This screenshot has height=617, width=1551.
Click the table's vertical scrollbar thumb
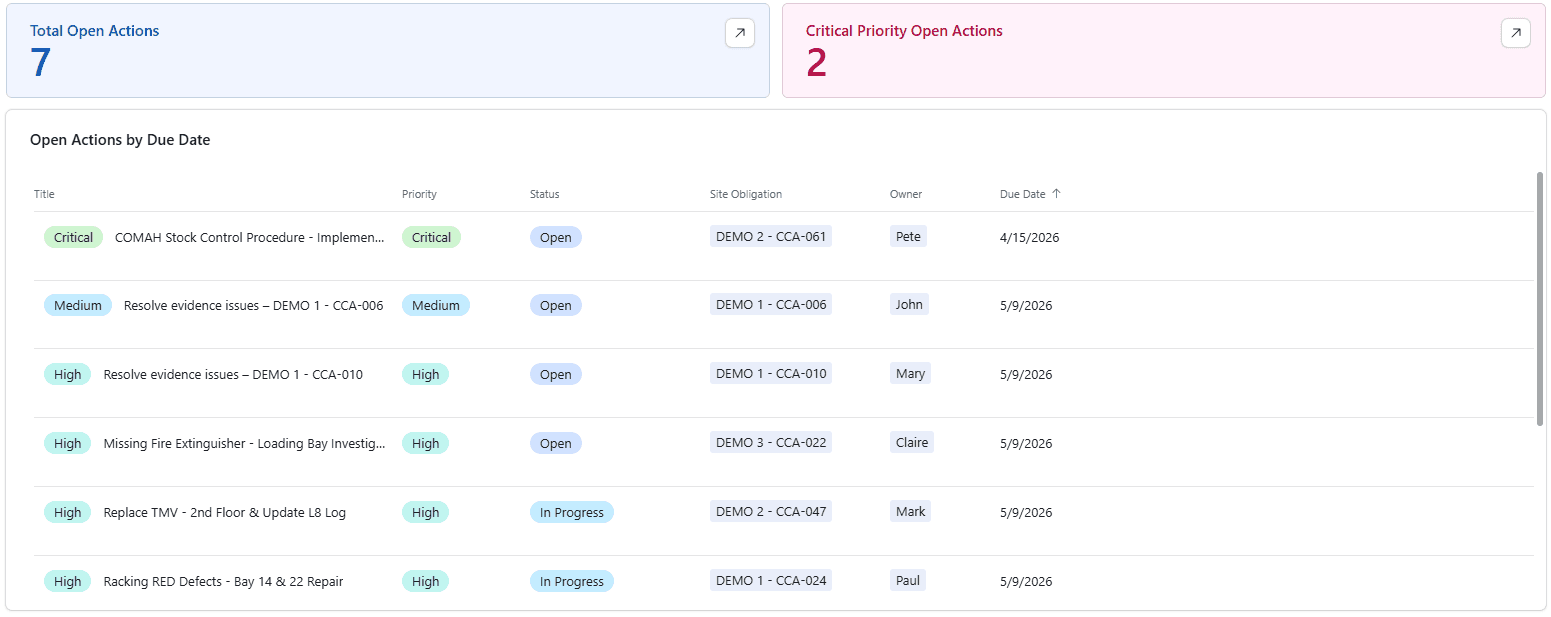click(1540, 299)
